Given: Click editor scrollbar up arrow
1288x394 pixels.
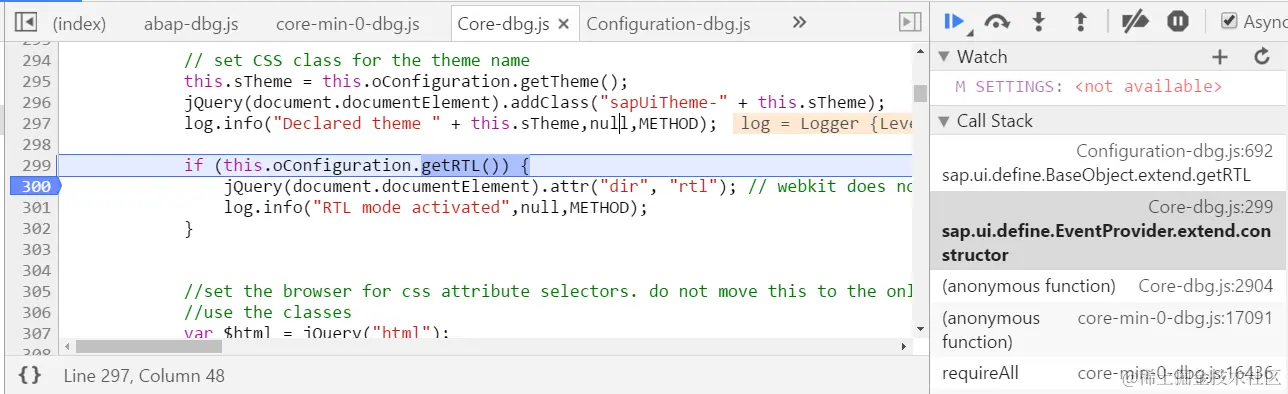Looking at the screenshot, I should point(919,50).
